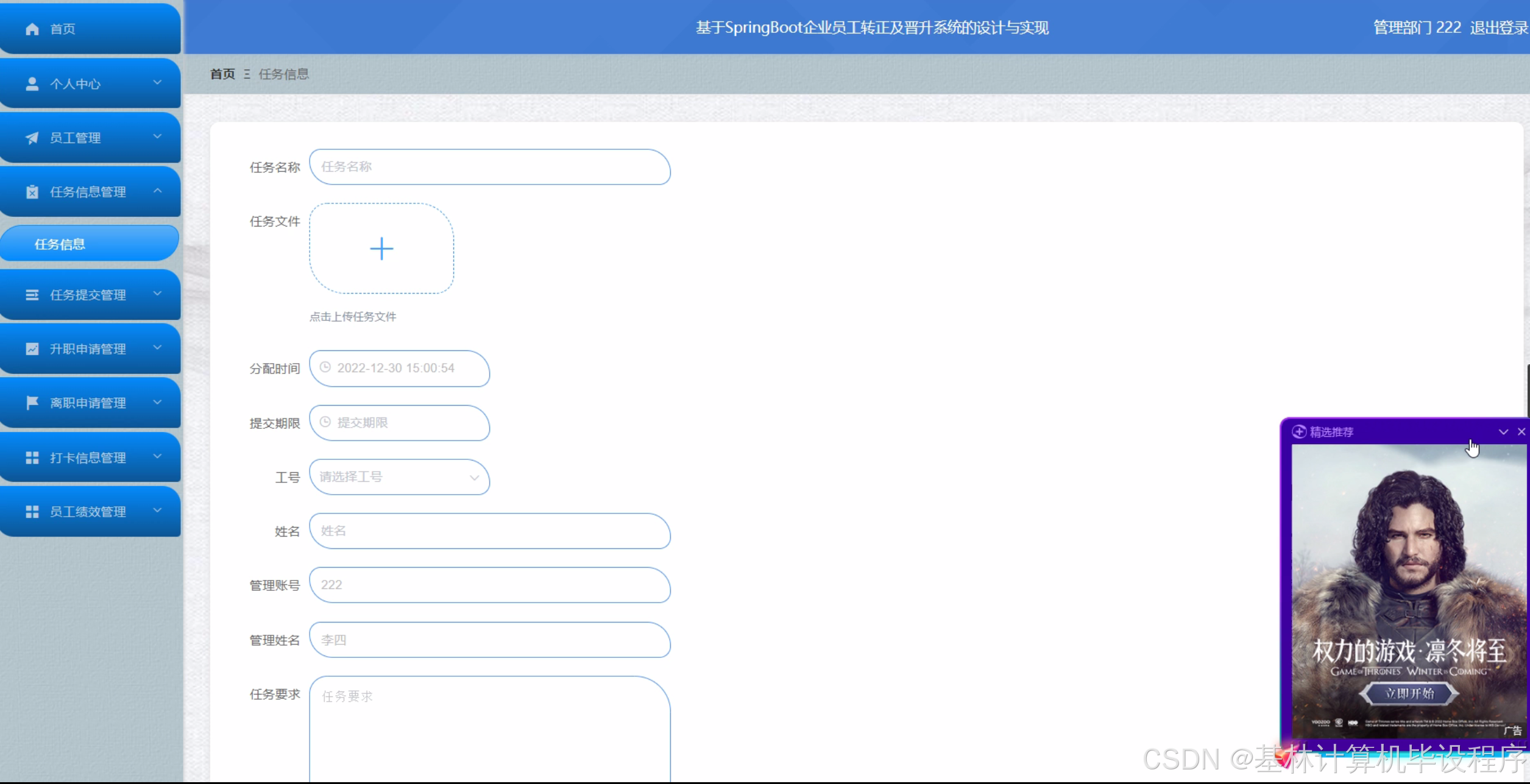Click the list icon beside 任务提交管理
This screenshot has width=1530, height=784.
tap(32, 295)
